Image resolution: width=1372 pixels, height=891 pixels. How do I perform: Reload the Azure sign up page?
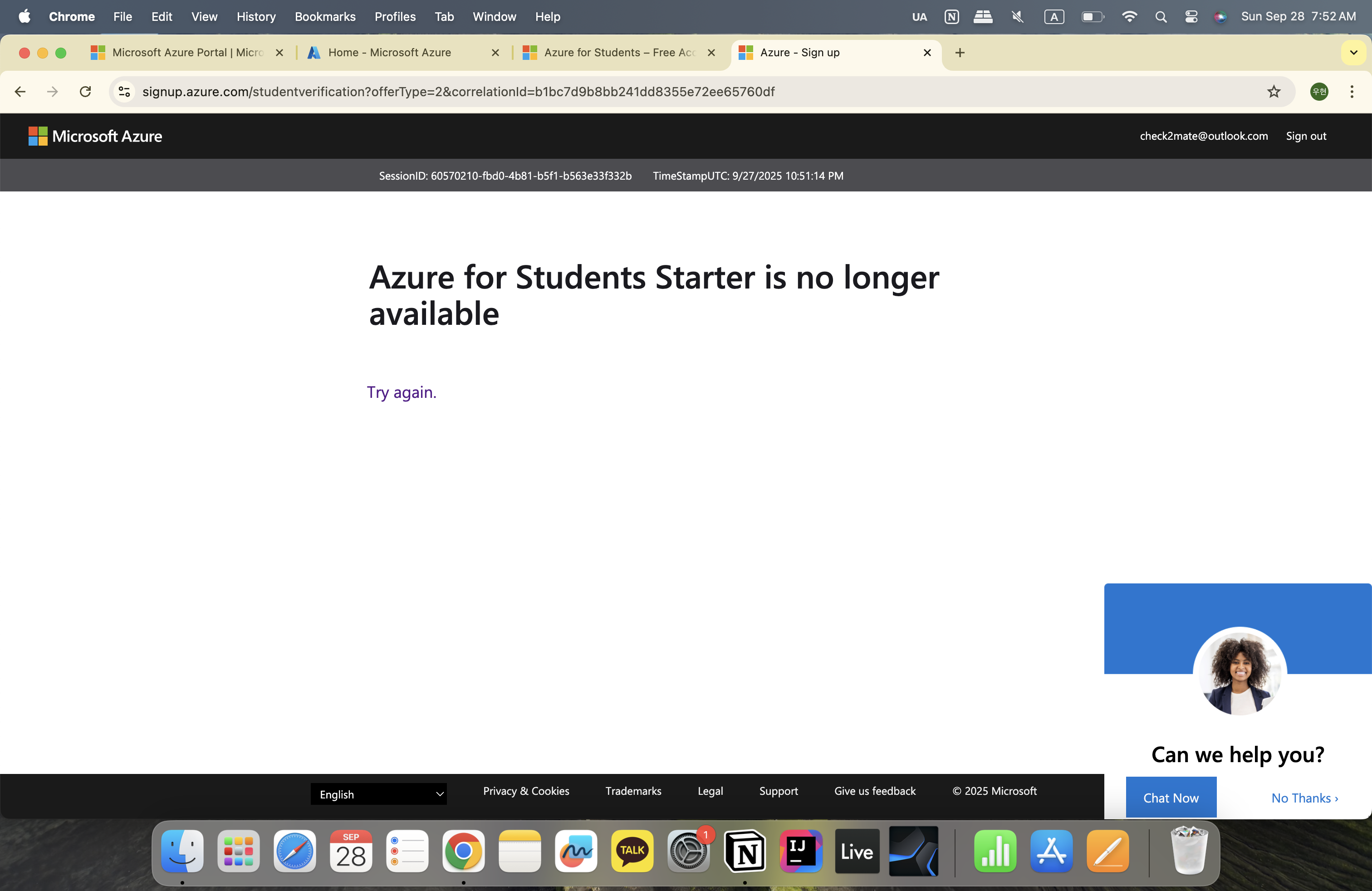tap(85, 92)
